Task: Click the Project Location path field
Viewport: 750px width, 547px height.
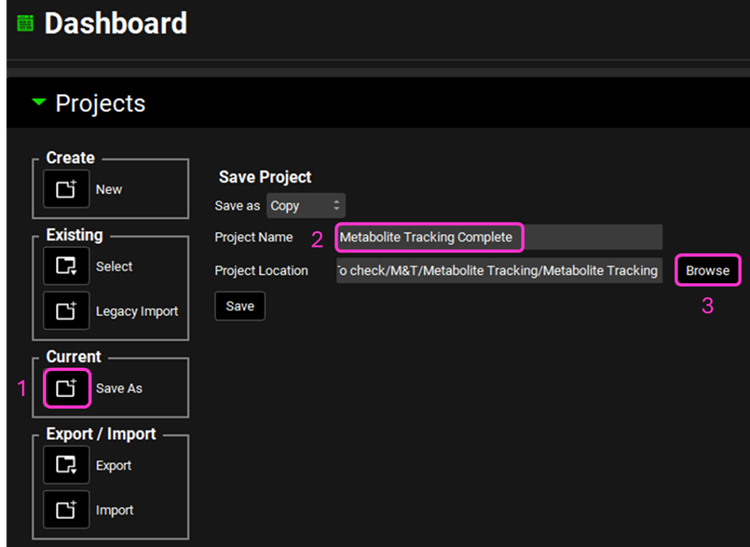Action: (498, 270)
